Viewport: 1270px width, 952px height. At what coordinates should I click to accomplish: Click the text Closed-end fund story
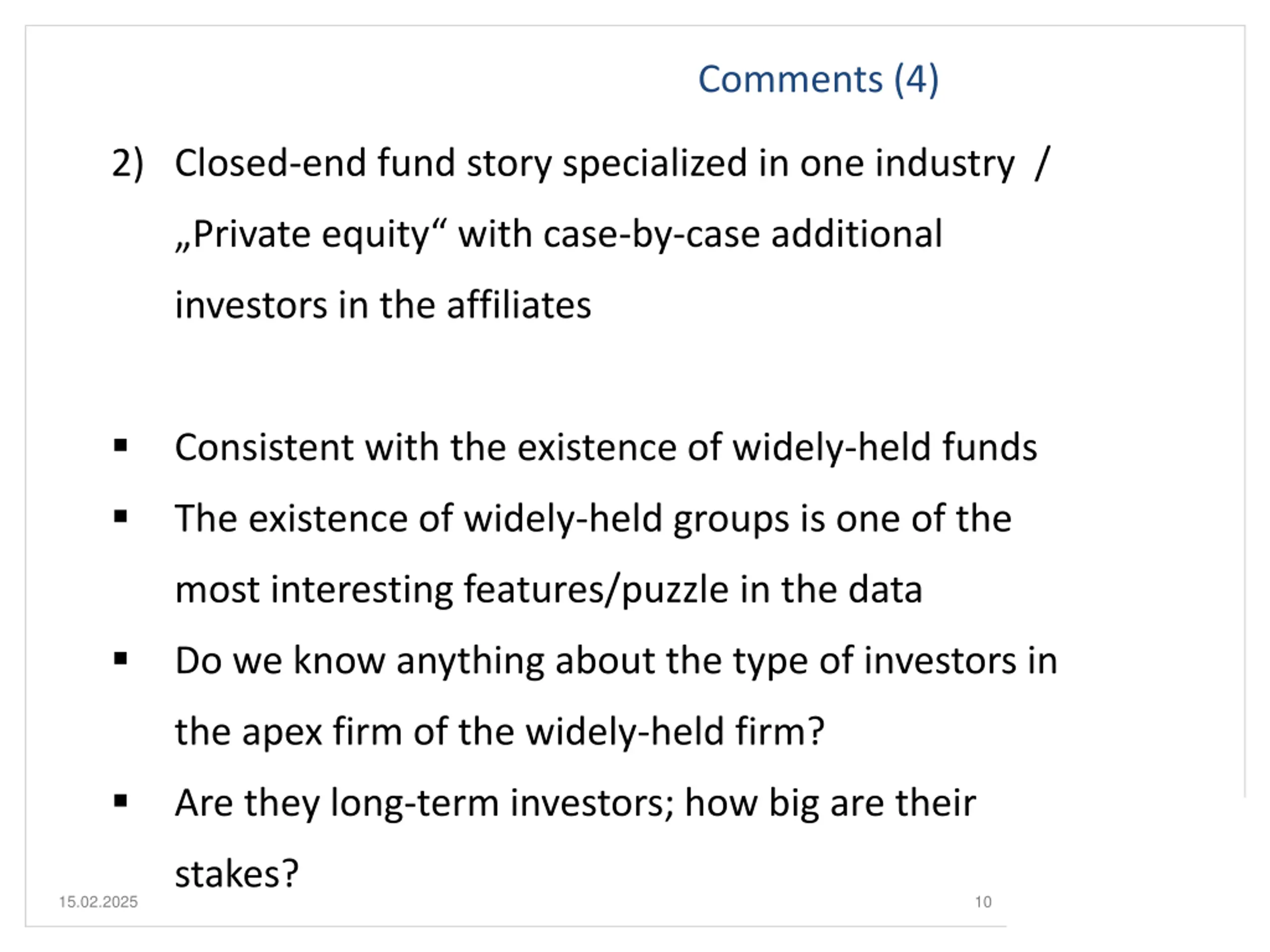(x=363, y=164)
